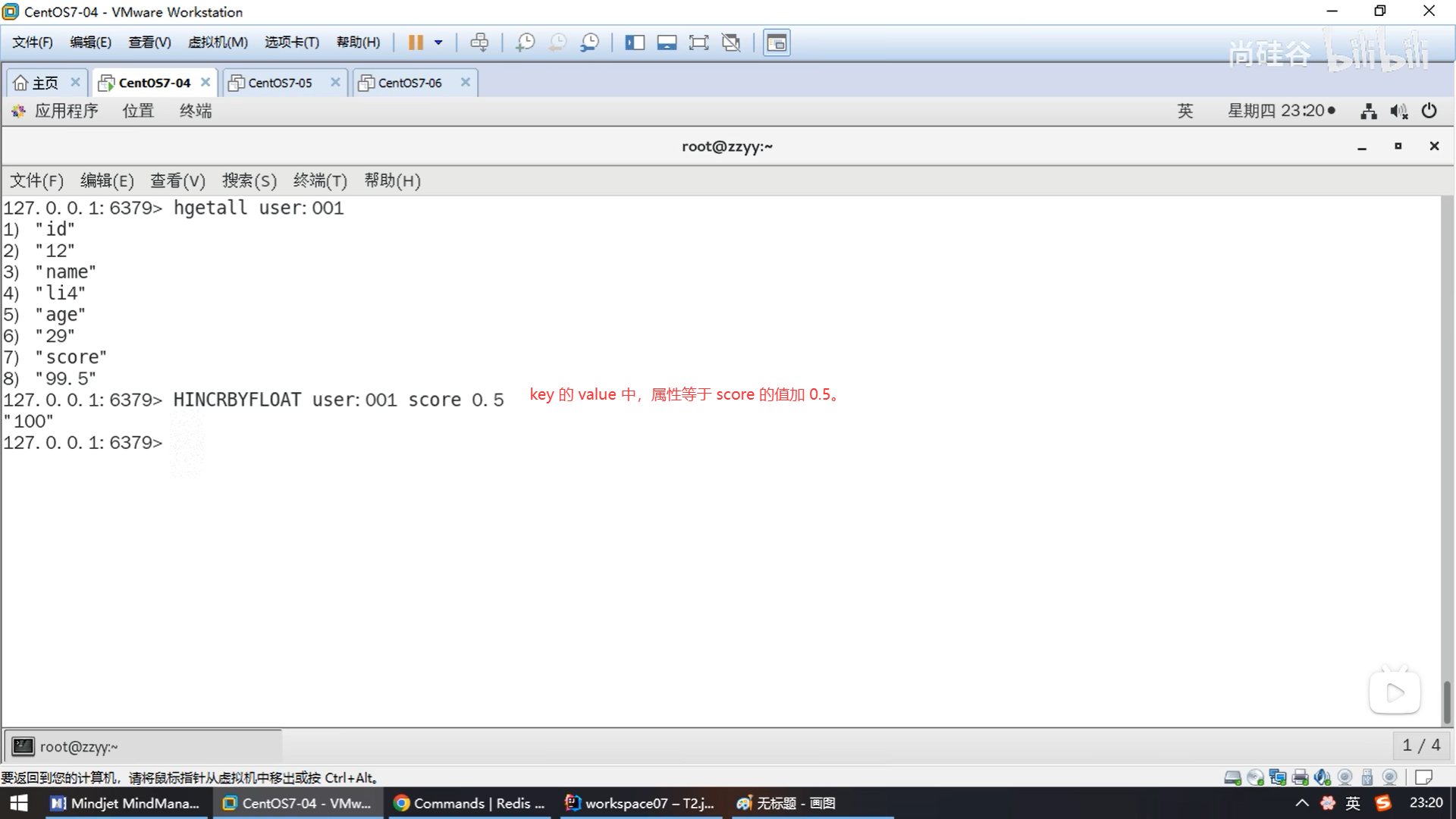Send Ctrl+Alt+Del to the virtual machine
Viewport: 1456px width, 819px height.
[x=479, y=42]
